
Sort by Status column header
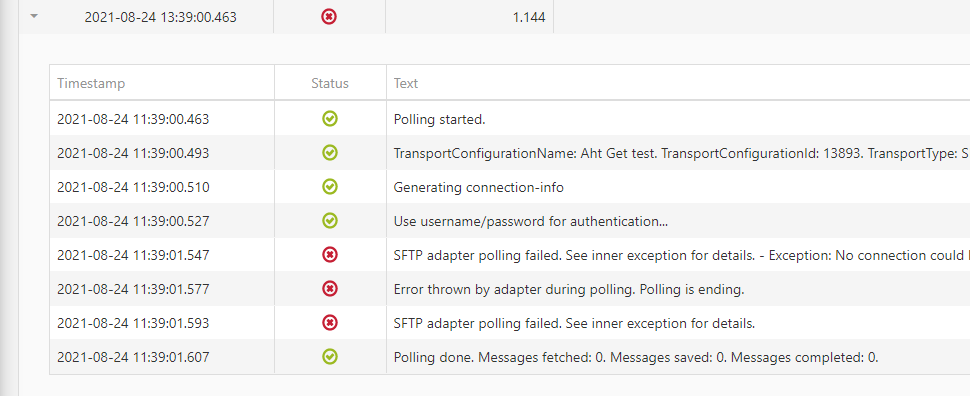(330, 83)
